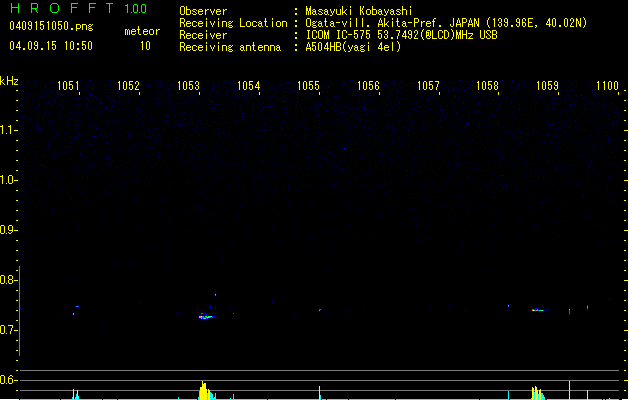Click the Ogata-vill. Akita-Pref. JAPAN location text

coord(446,23)
